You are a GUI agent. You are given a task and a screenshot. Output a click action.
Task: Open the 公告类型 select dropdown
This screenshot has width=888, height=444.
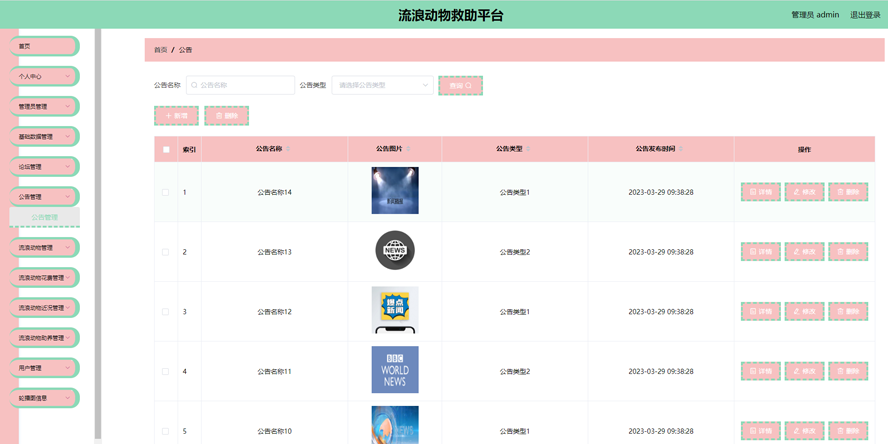coord(382,86)
